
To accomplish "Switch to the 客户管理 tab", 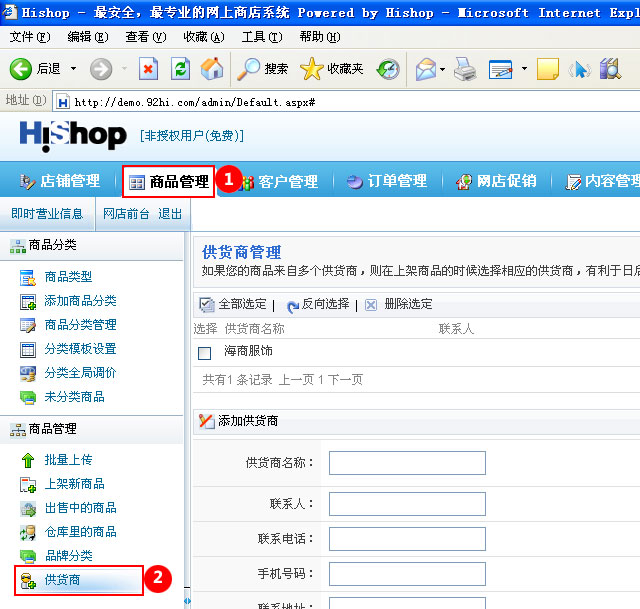I will (279, 182).
